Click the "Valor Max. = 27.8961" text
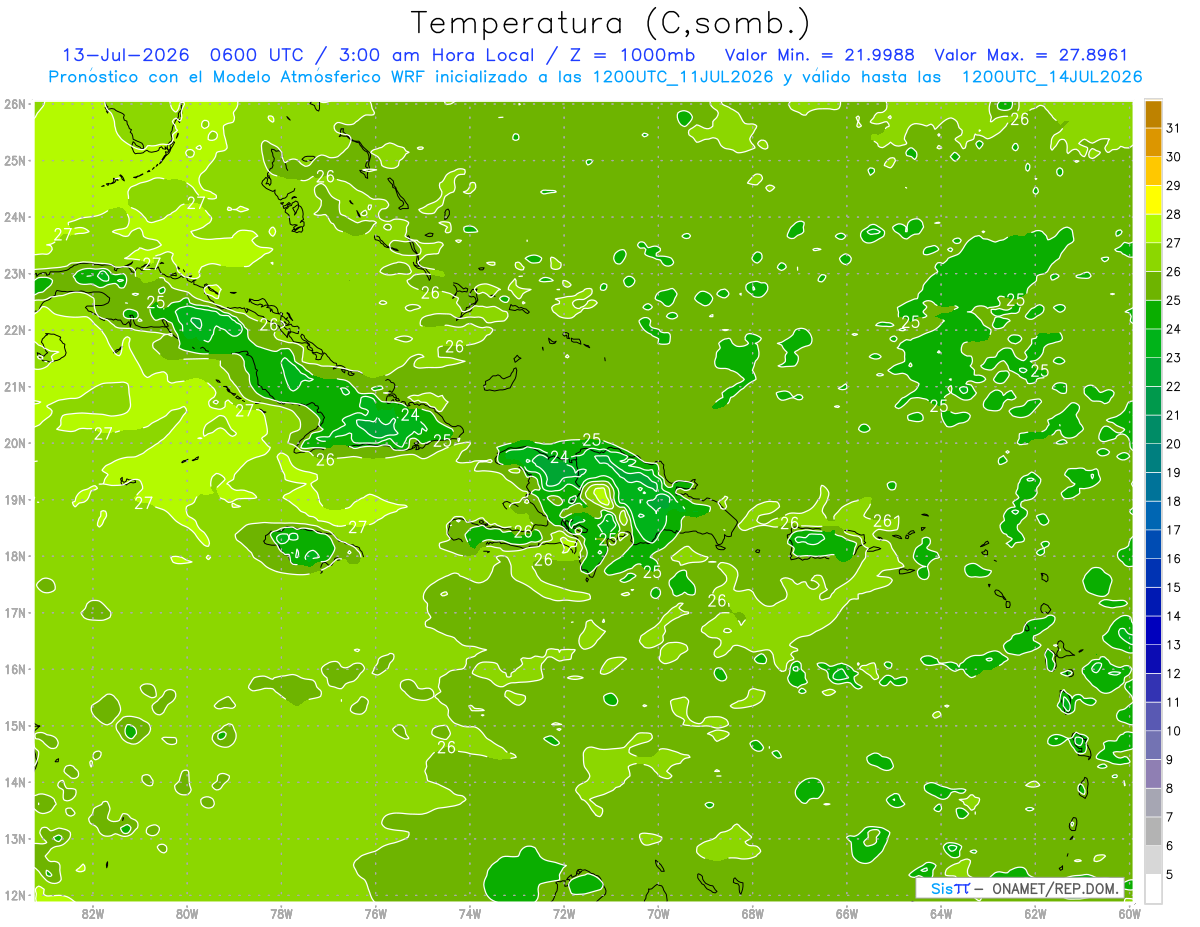 tap(1031, 55)
